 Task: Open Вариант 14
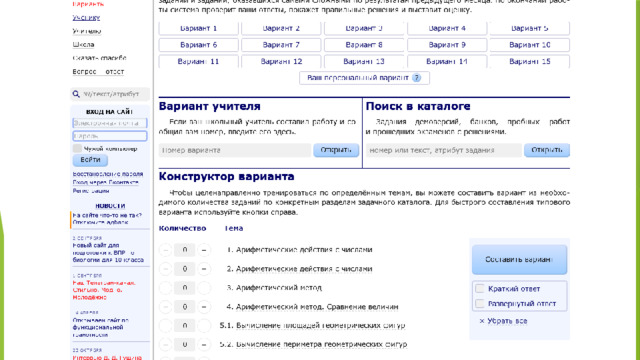click(447, 61)
